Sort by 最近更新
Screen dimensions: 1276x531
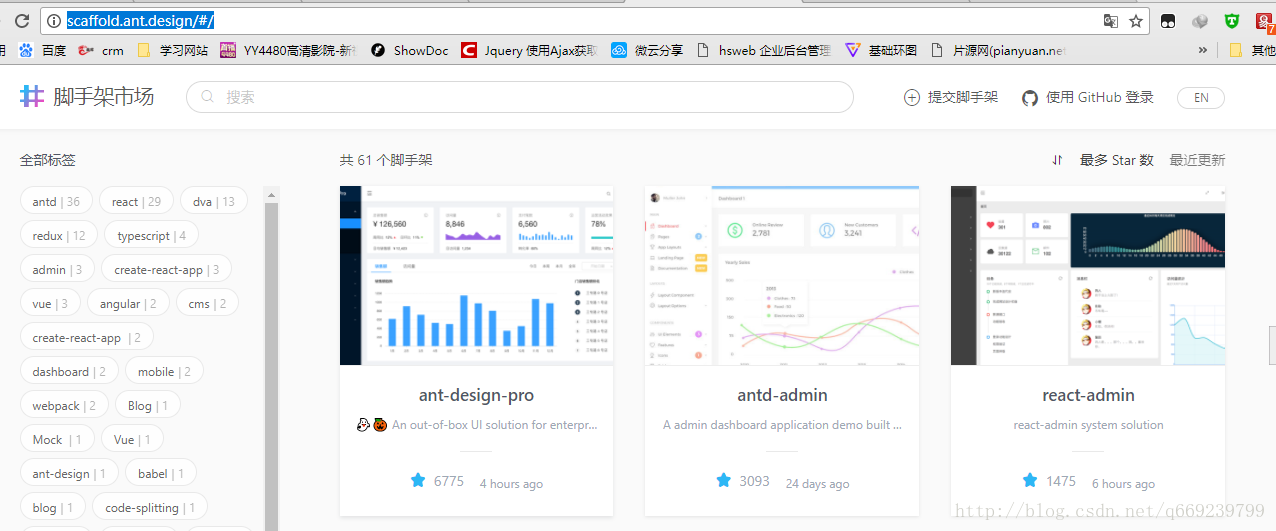1197,160
